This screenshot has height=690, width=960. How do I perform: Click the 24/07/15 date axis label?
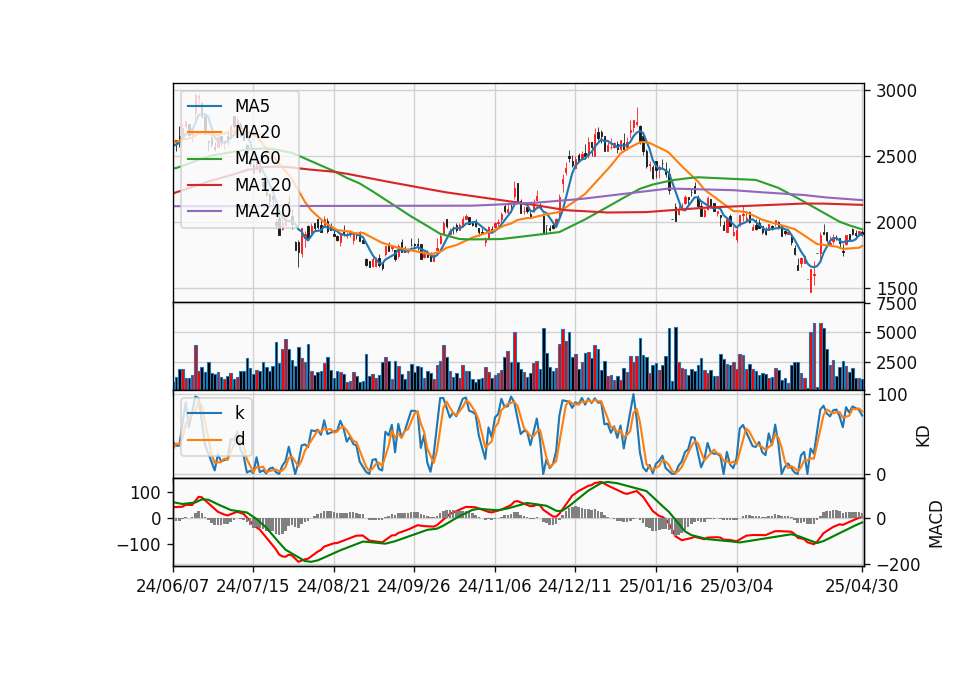point(253,587)
